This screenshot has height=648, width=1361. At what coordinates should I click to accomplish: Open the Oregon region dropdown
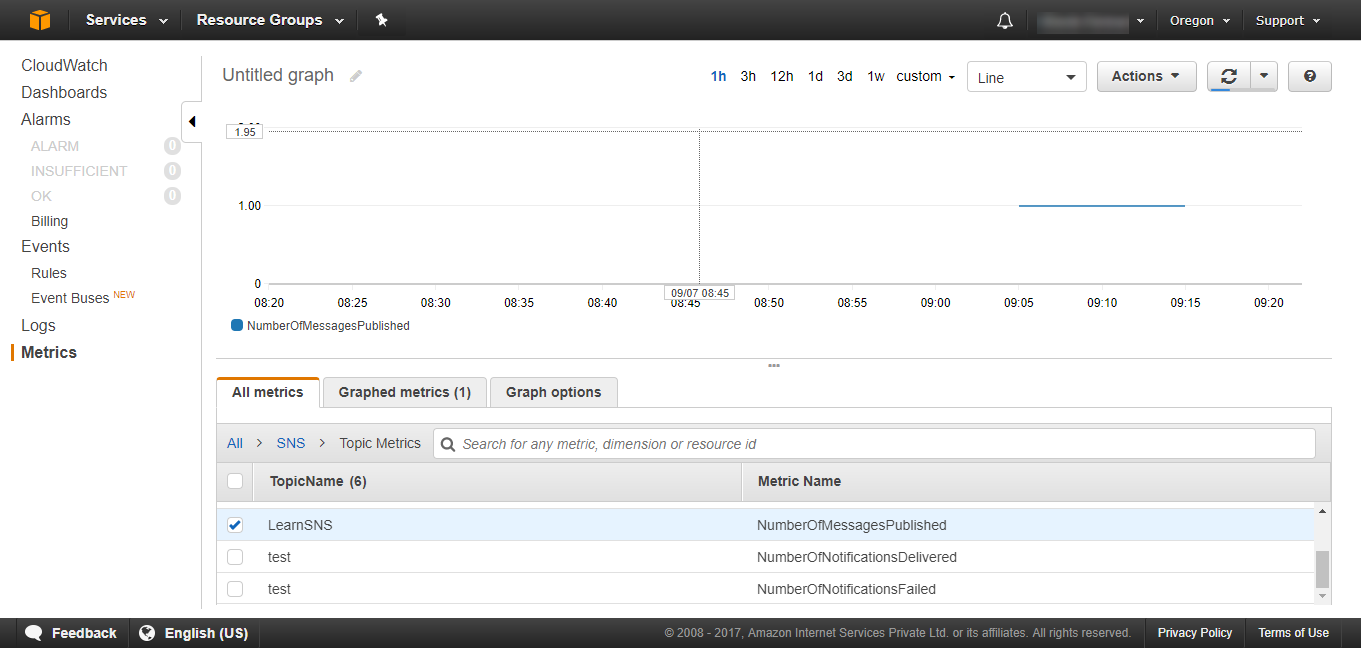coord(1199,20)
